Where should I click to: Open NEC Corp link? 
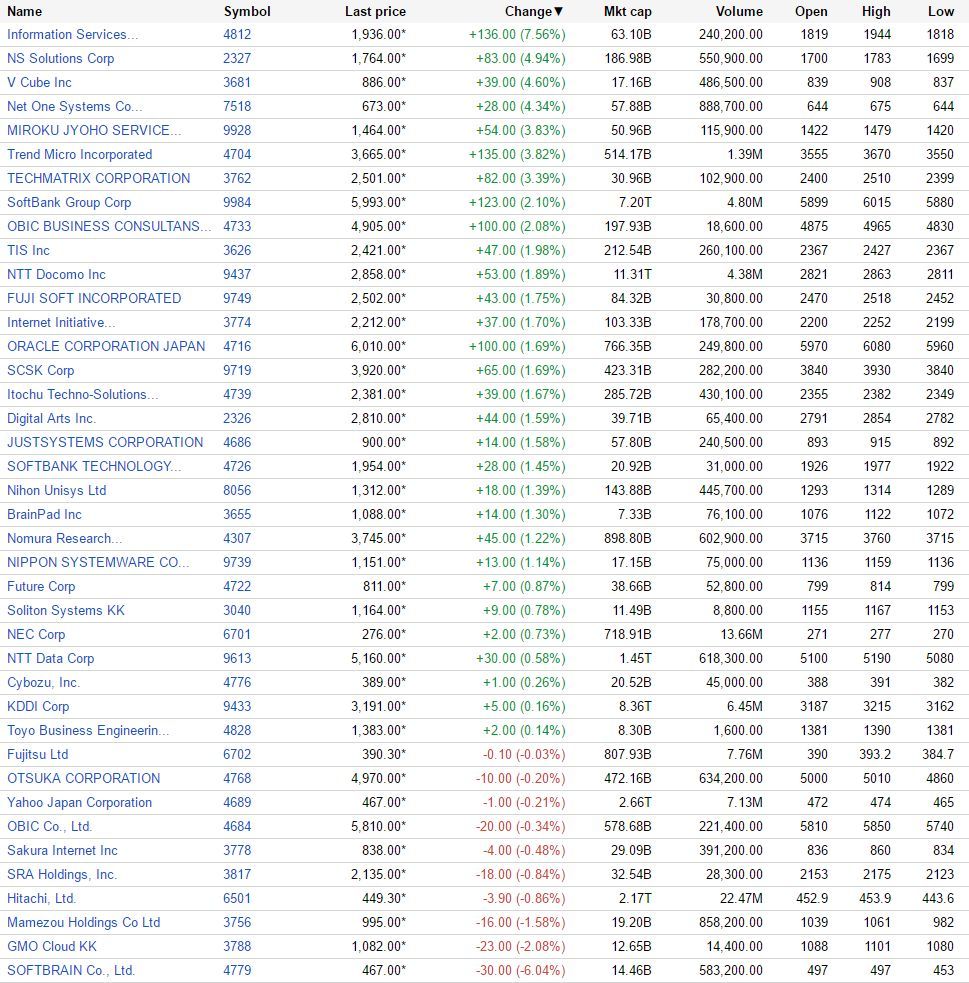36,634
